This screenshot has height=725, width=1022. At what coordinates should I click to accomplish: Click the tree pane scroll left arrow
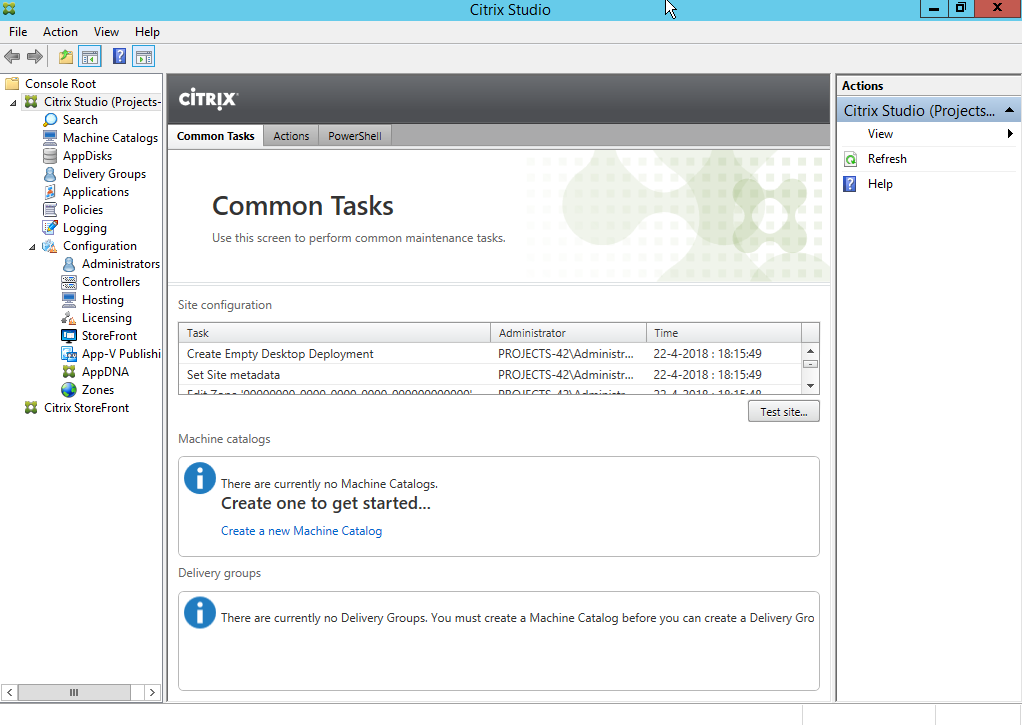(10, 692)
